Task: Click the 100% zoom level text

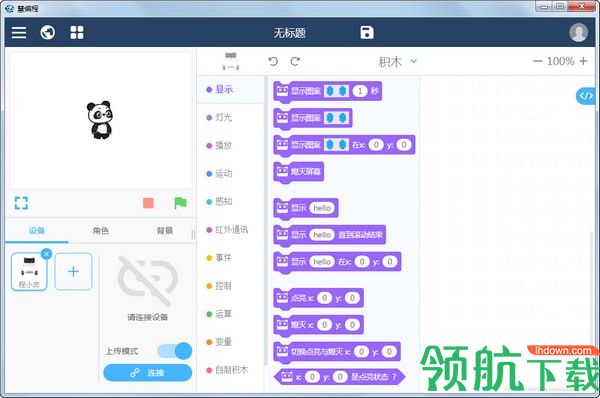Action: click(x=560, y=61)
